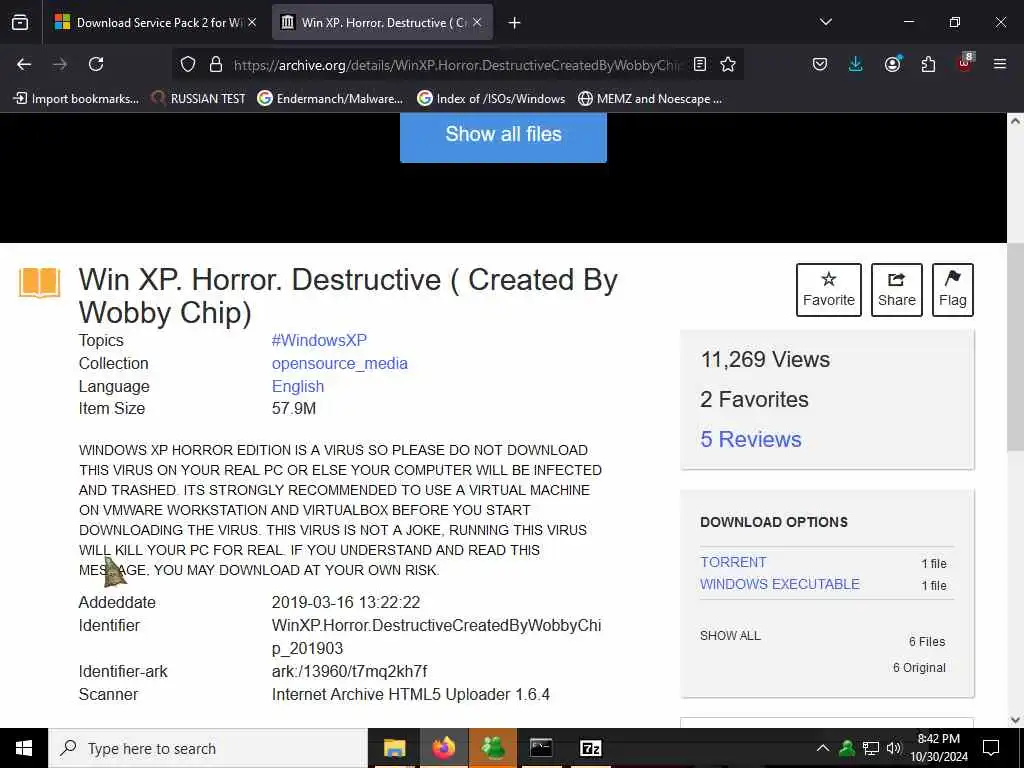Open MEMZ and Noescape bookmark
The image size is (1024, 768).
tap(650, 99)
